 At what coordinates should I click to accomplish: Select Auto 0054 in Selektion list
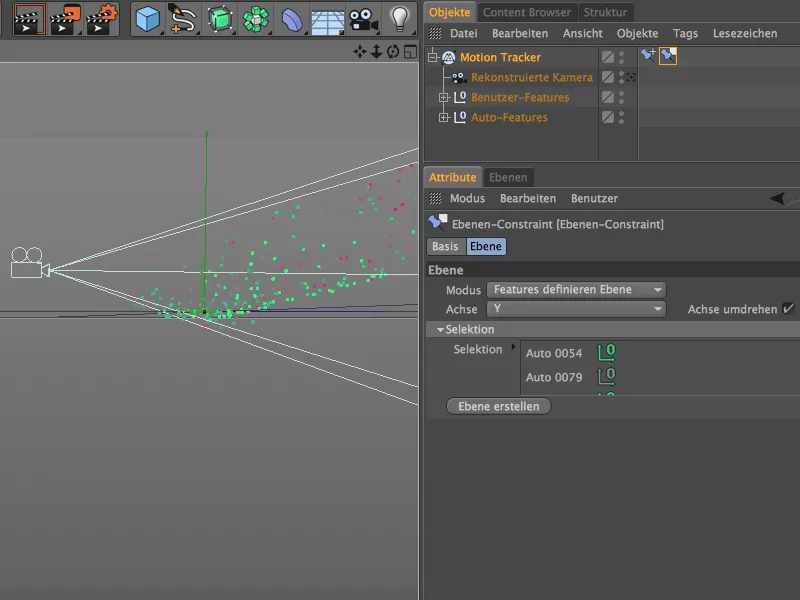pos(554,353)
